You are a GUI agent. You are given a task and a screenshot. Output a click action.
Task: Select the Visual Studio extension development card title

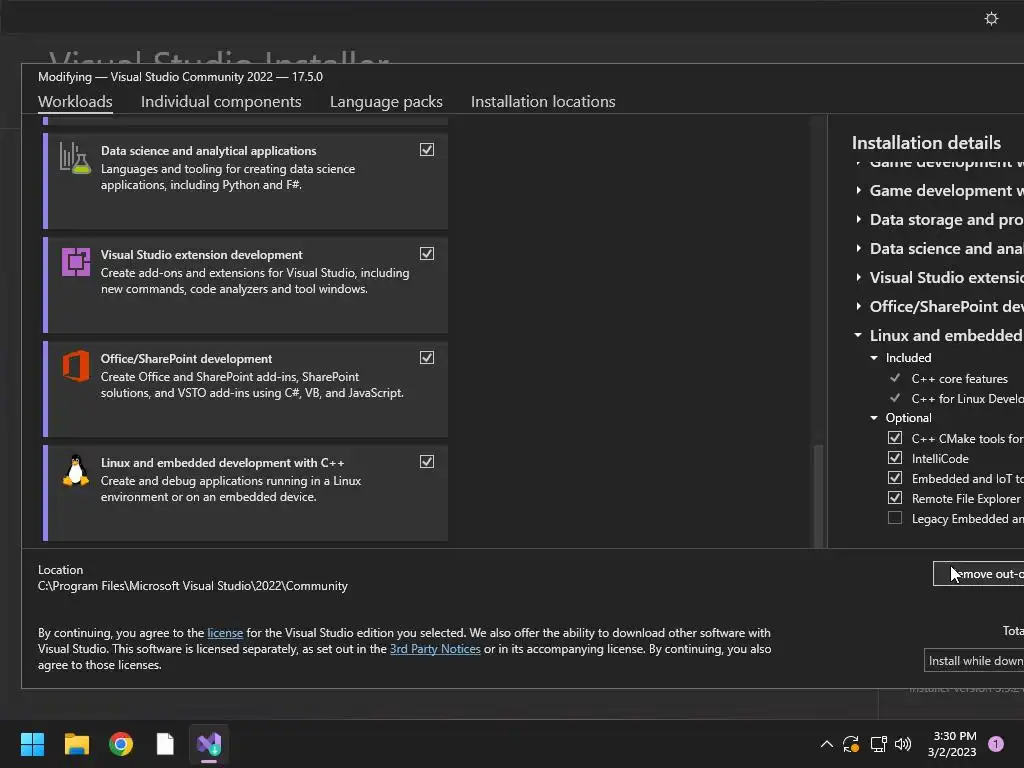201,255
